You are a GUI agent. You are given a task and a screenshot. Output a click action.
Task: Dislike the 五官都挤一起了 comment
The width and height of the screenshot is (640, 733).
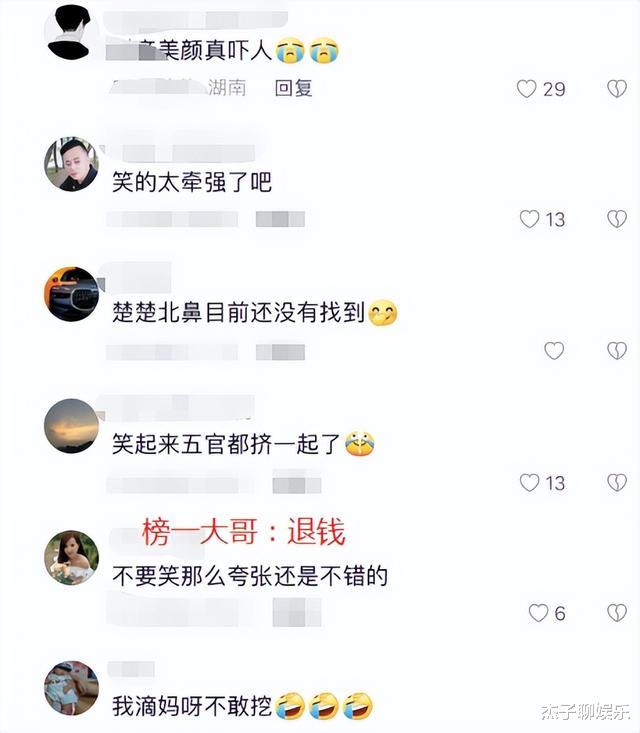click(x=617, y=482)
